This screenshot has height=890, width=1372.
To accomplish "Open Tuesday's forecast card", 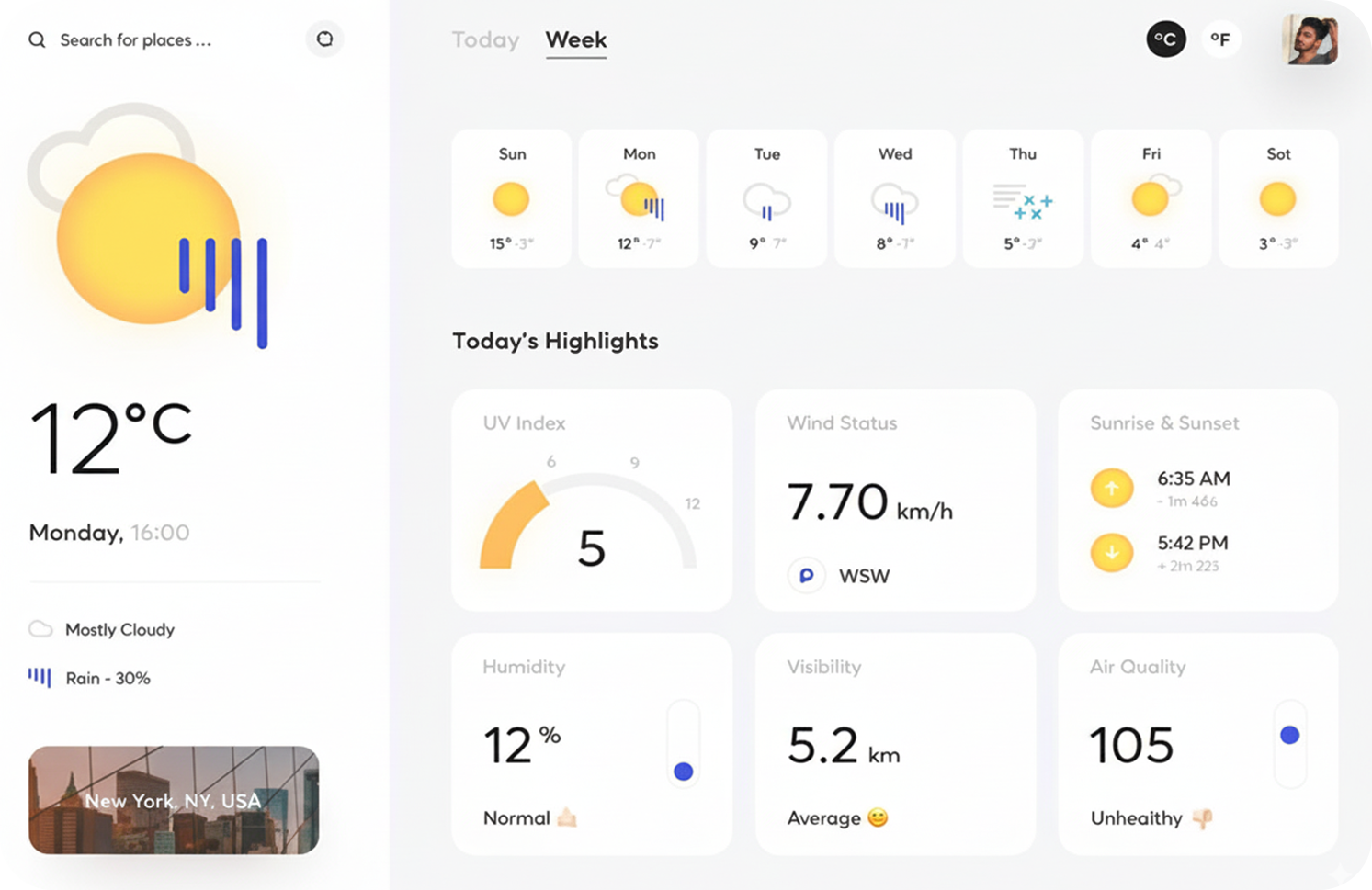I will tap(766, 198).
